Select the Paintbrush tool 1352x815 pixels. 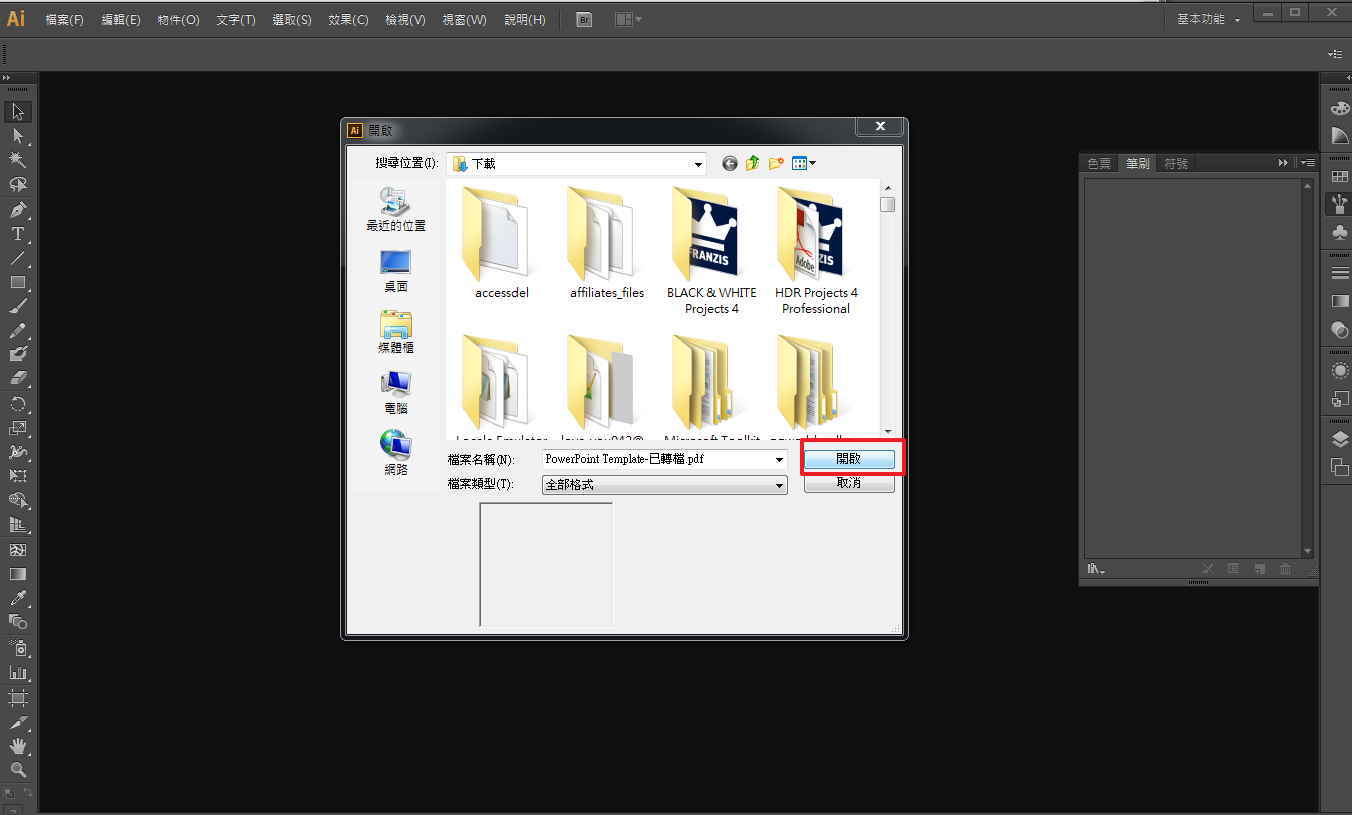tap(18, 306)
